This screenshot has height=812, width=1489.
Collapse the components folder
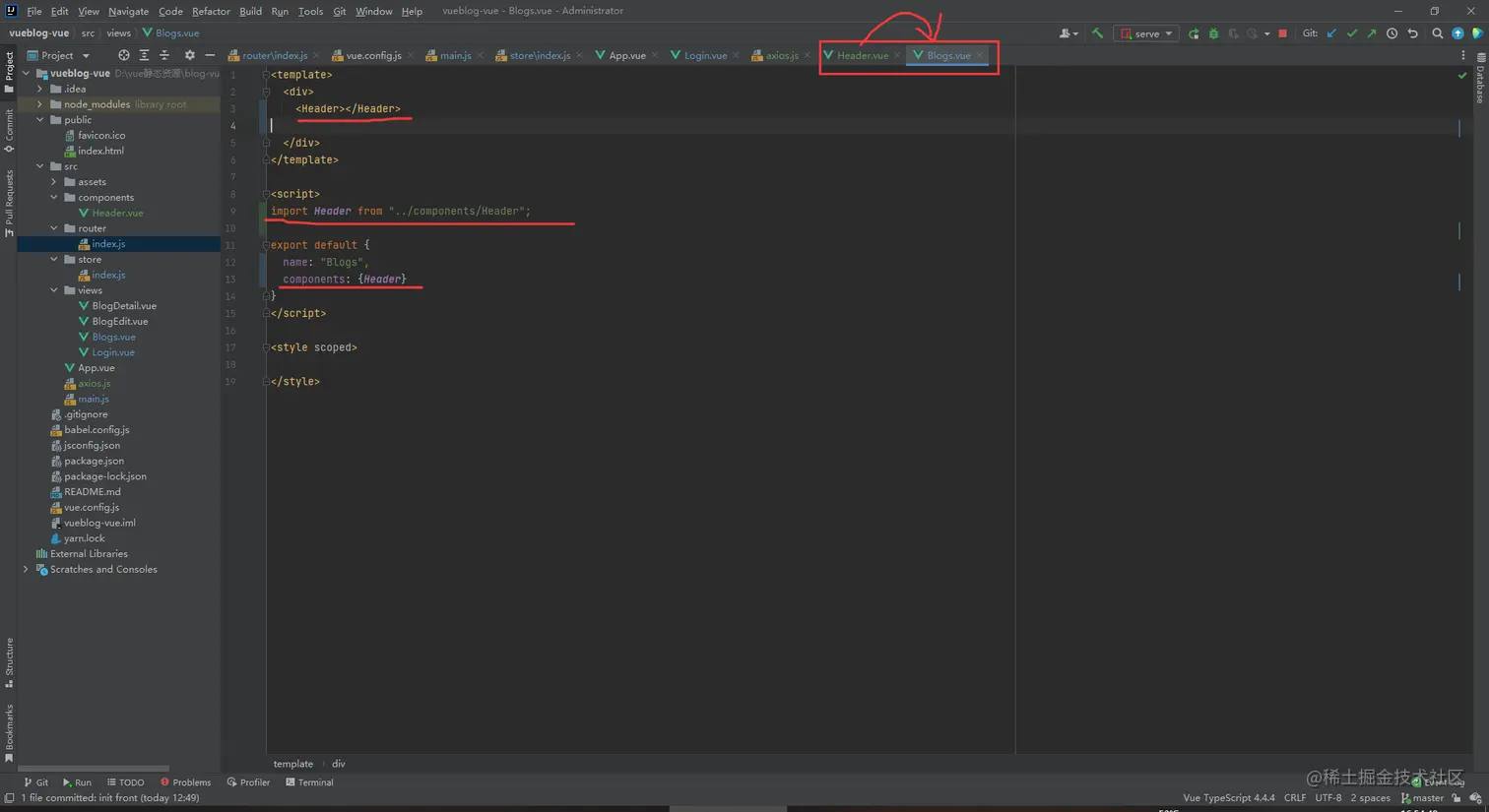(54, 197)
